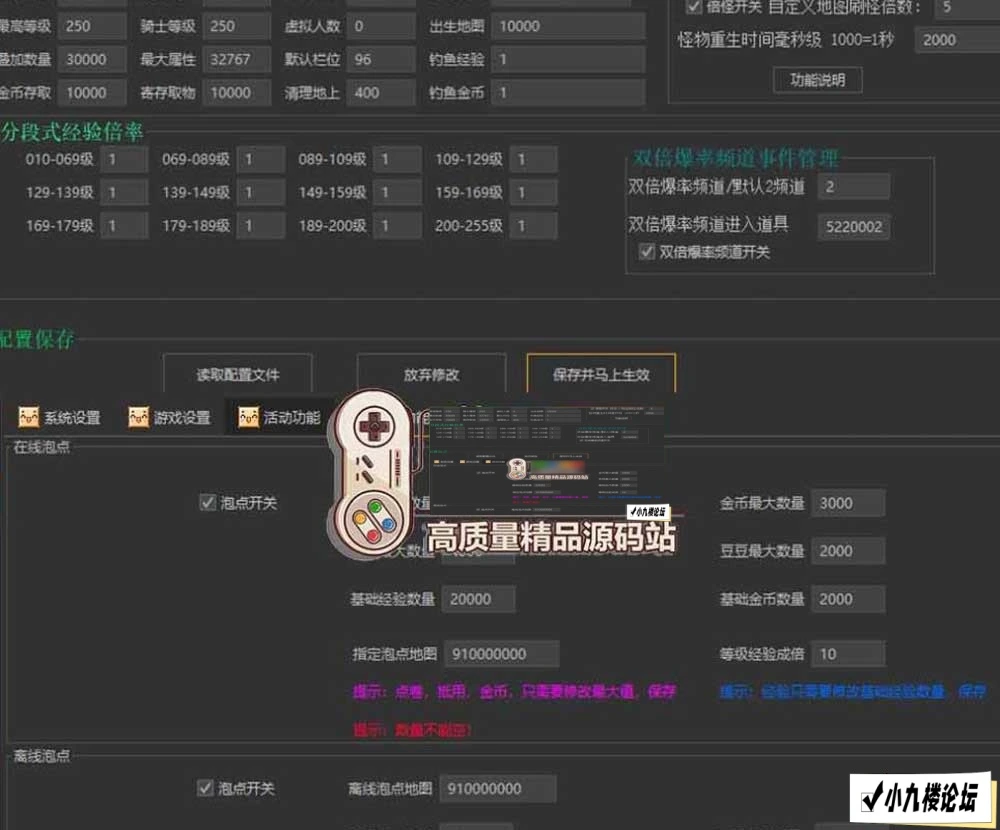Click the 基础经验数量 field showing 20000

[478, 599]
